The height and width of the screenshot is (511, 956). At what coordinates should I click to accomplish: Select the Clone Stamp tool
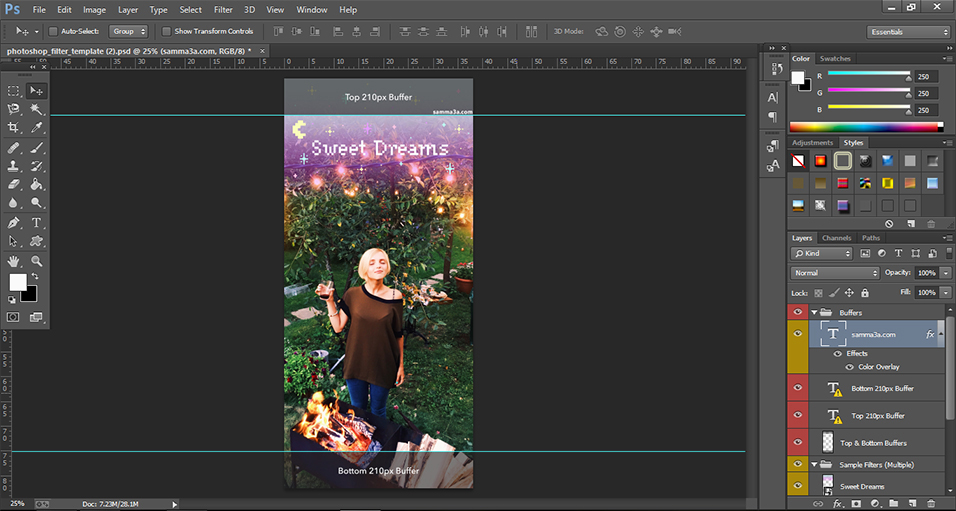[x=14, y=166]
